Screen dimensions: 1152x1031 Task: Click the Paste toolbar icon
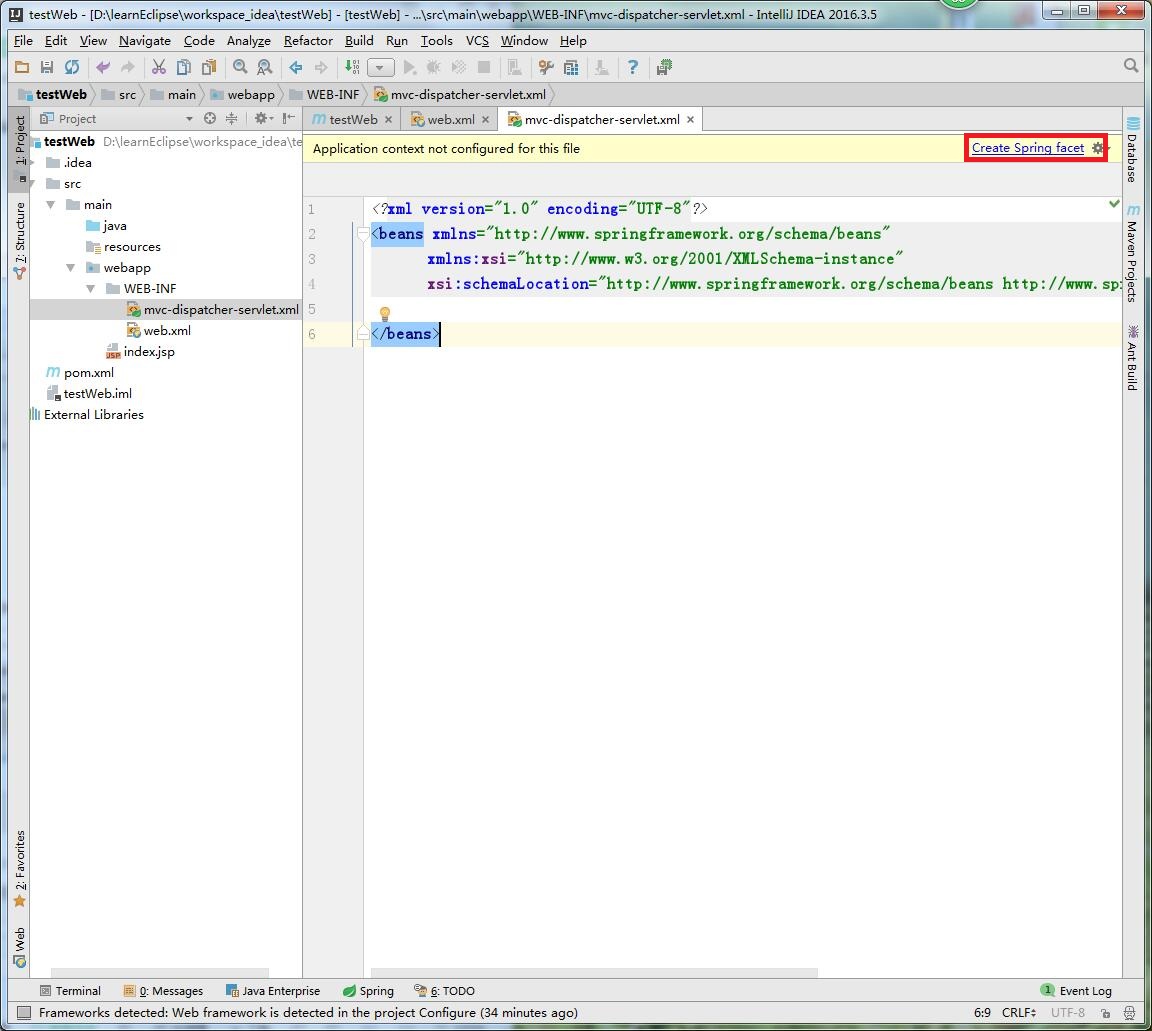(209, 68)
